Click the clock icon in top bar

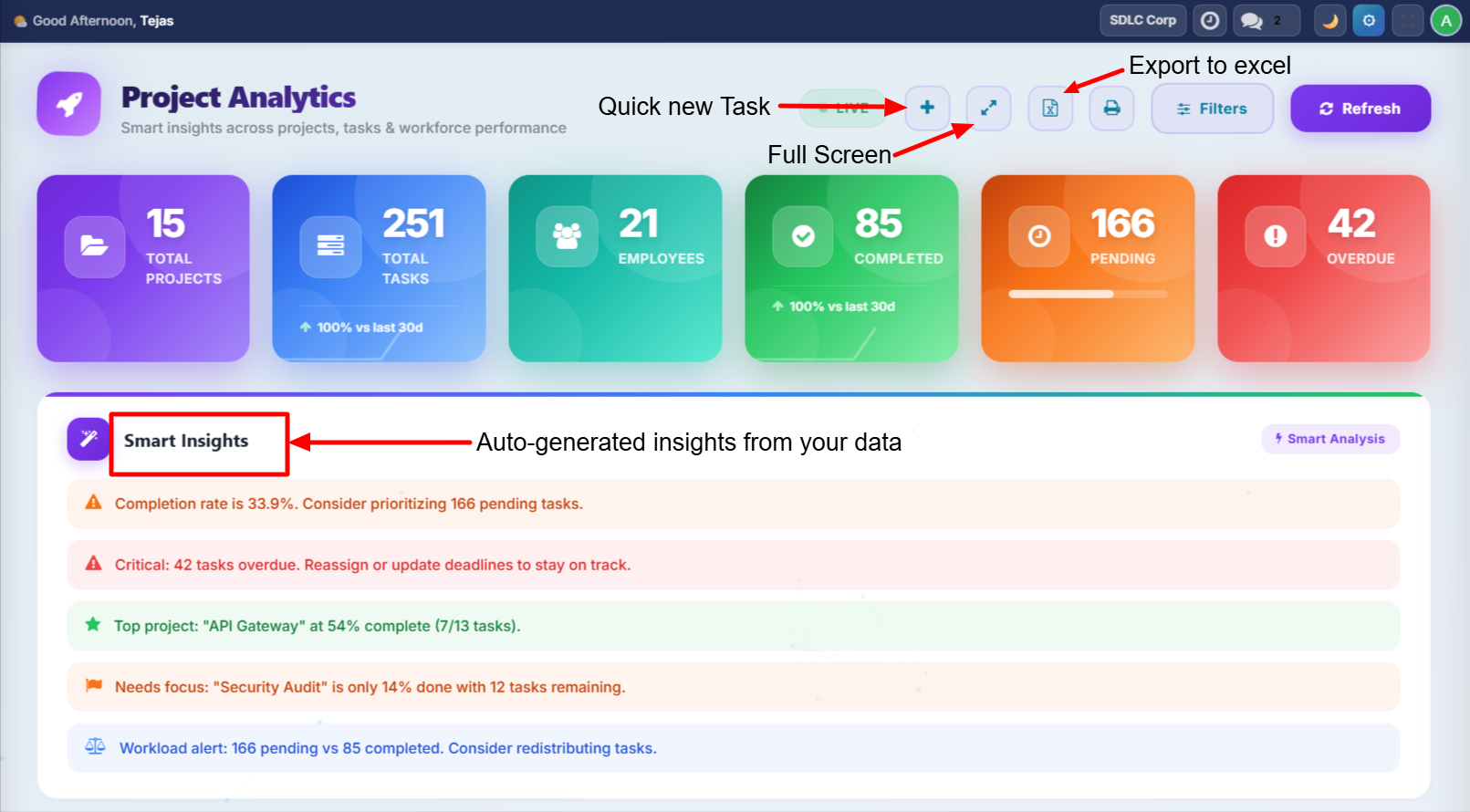[1210, 20]
